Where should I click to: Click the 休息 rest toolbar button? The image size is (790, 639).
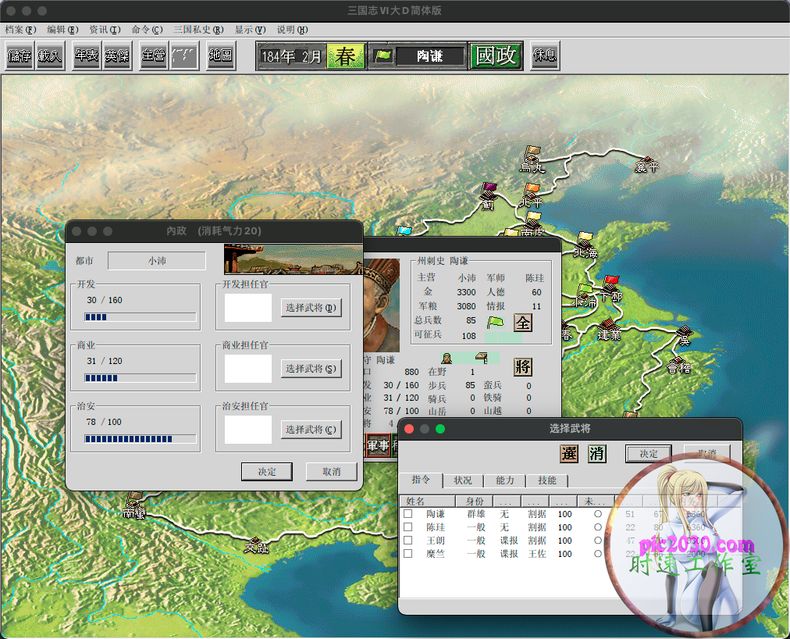click(545, 55)
